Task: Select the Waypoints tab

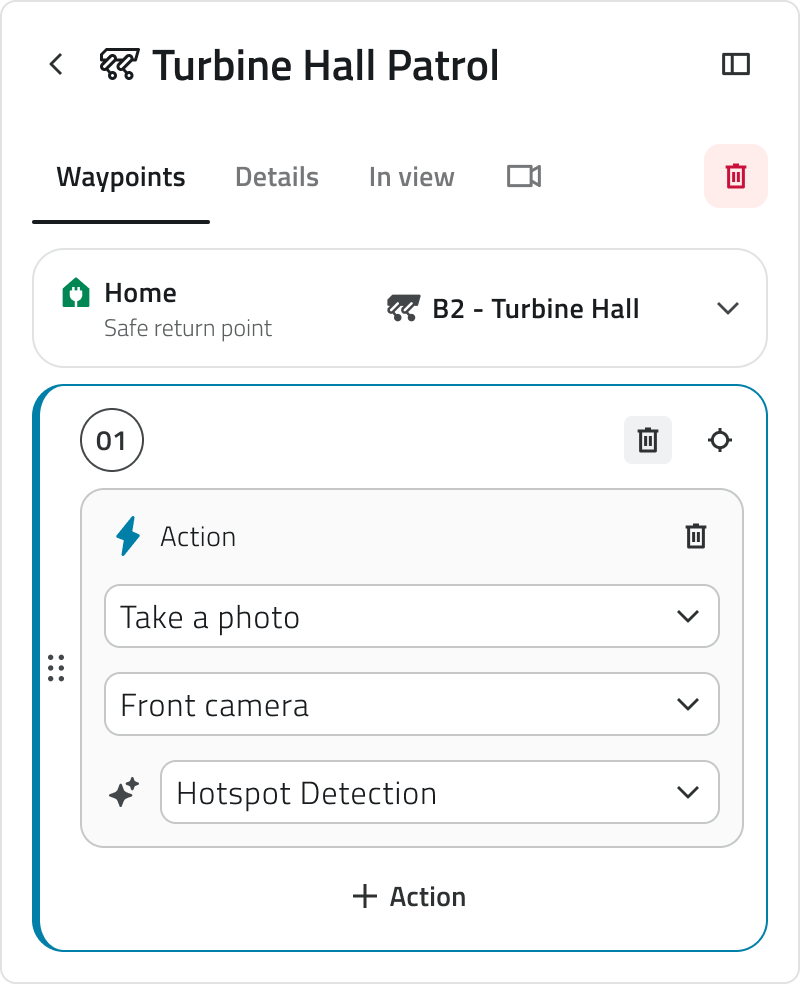Action: (x=121, y=177)
